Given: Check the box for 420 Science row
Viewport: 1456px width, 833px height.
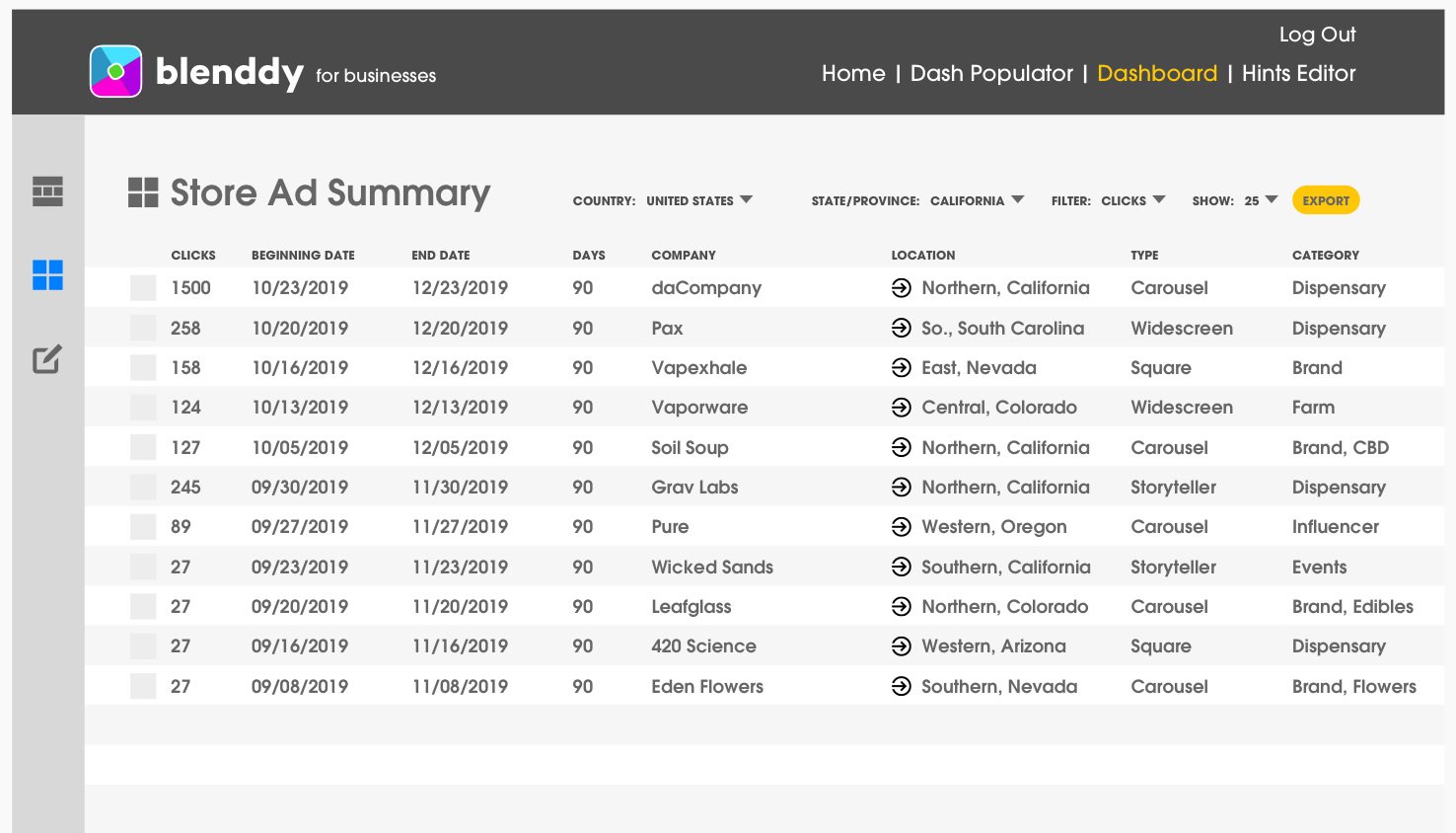Looking at the screenshot, I should pyautogui.click(x=143, y=646).
